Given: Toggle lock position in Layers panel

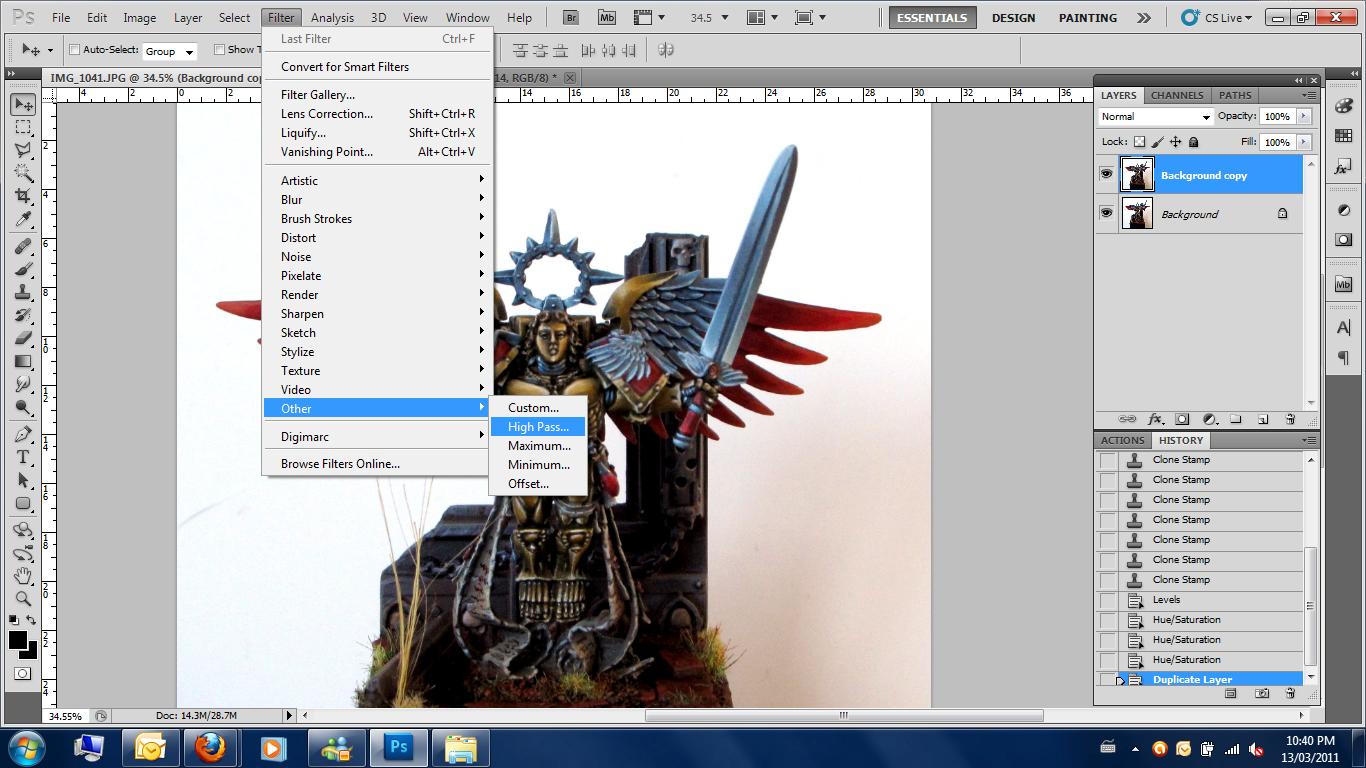Looking at the screenshot, I should pyautogui.click(x=1175, y=142).
